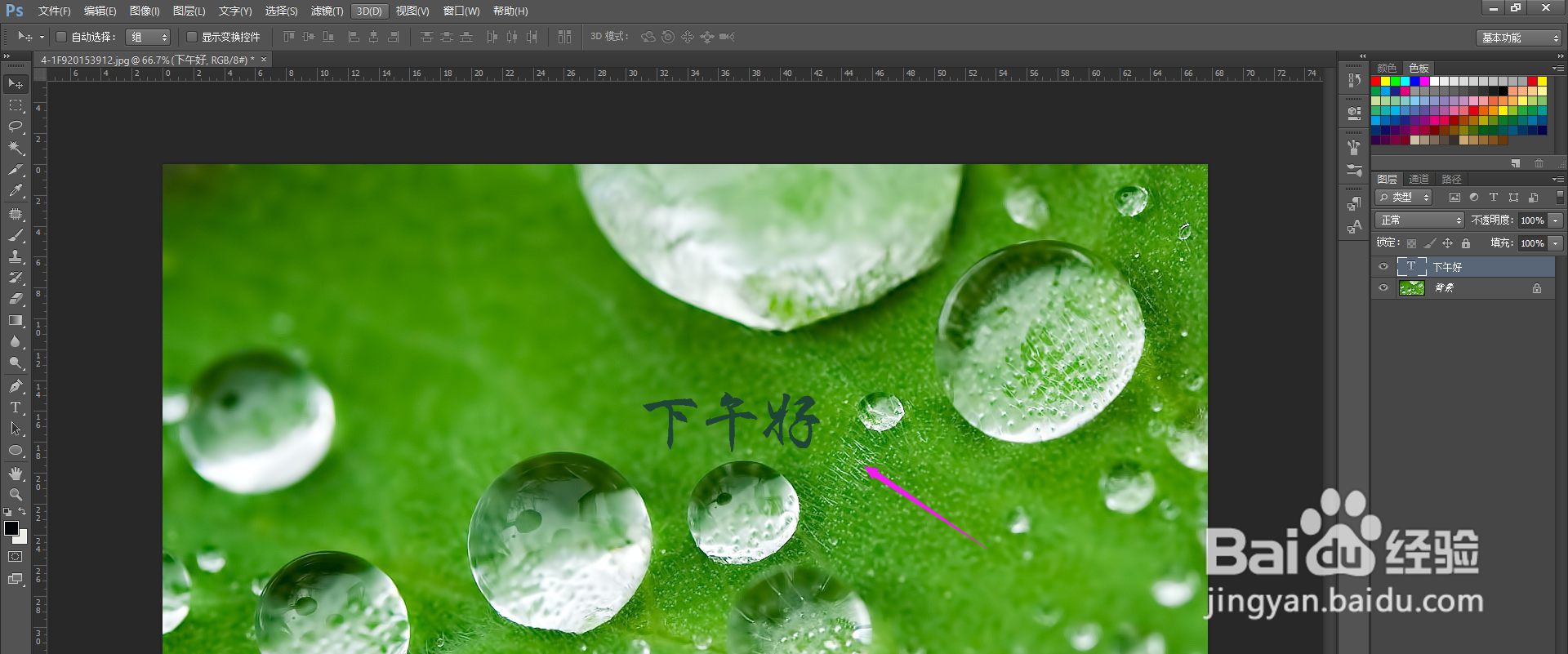Image resolution: width=1568 pixels, height=654 pixels.
Task: Open the 滤镜(T) menu
Action: tap(327, 11)
